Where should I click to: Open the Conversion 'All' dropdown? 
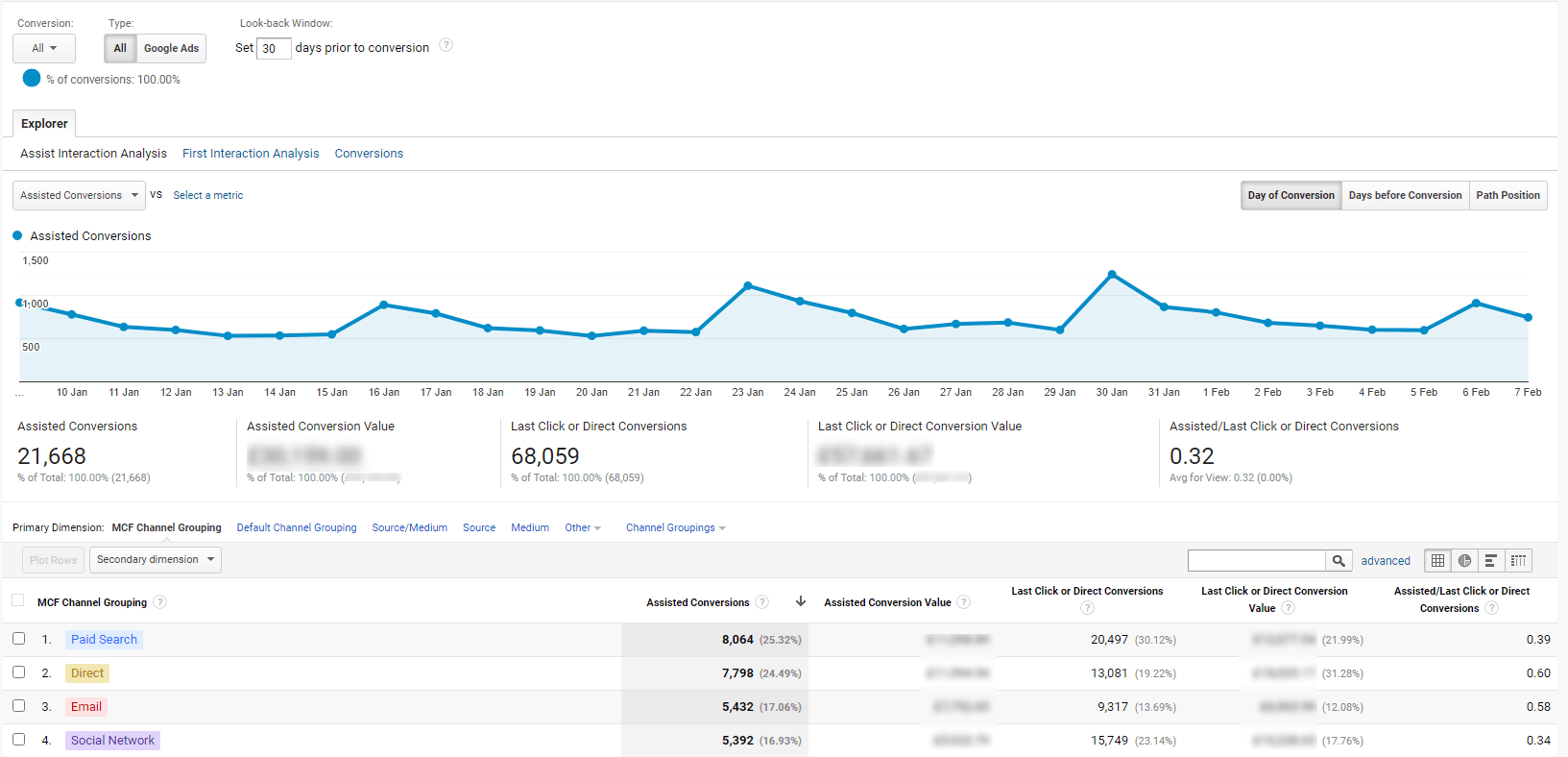[x=44, y=48]
